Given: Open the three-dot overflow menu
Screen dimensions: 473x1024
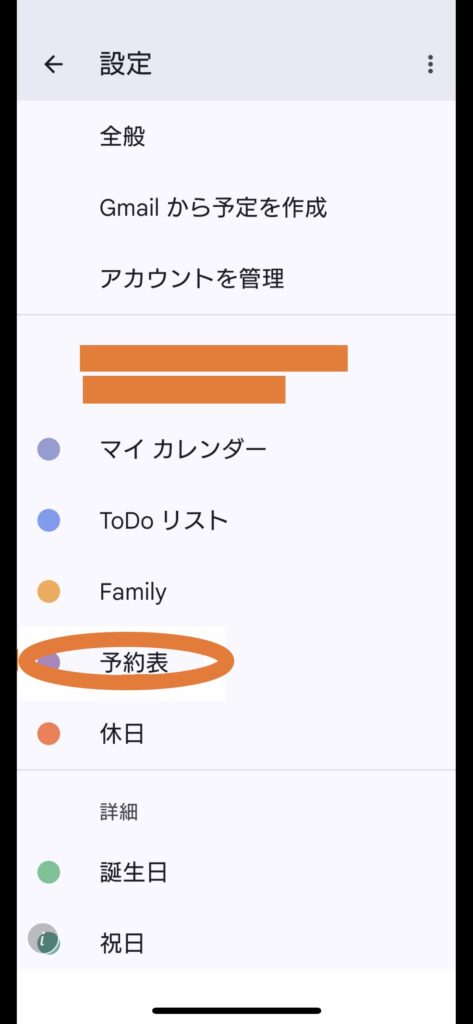Looking at the screenshot, I should click(430, 64).
